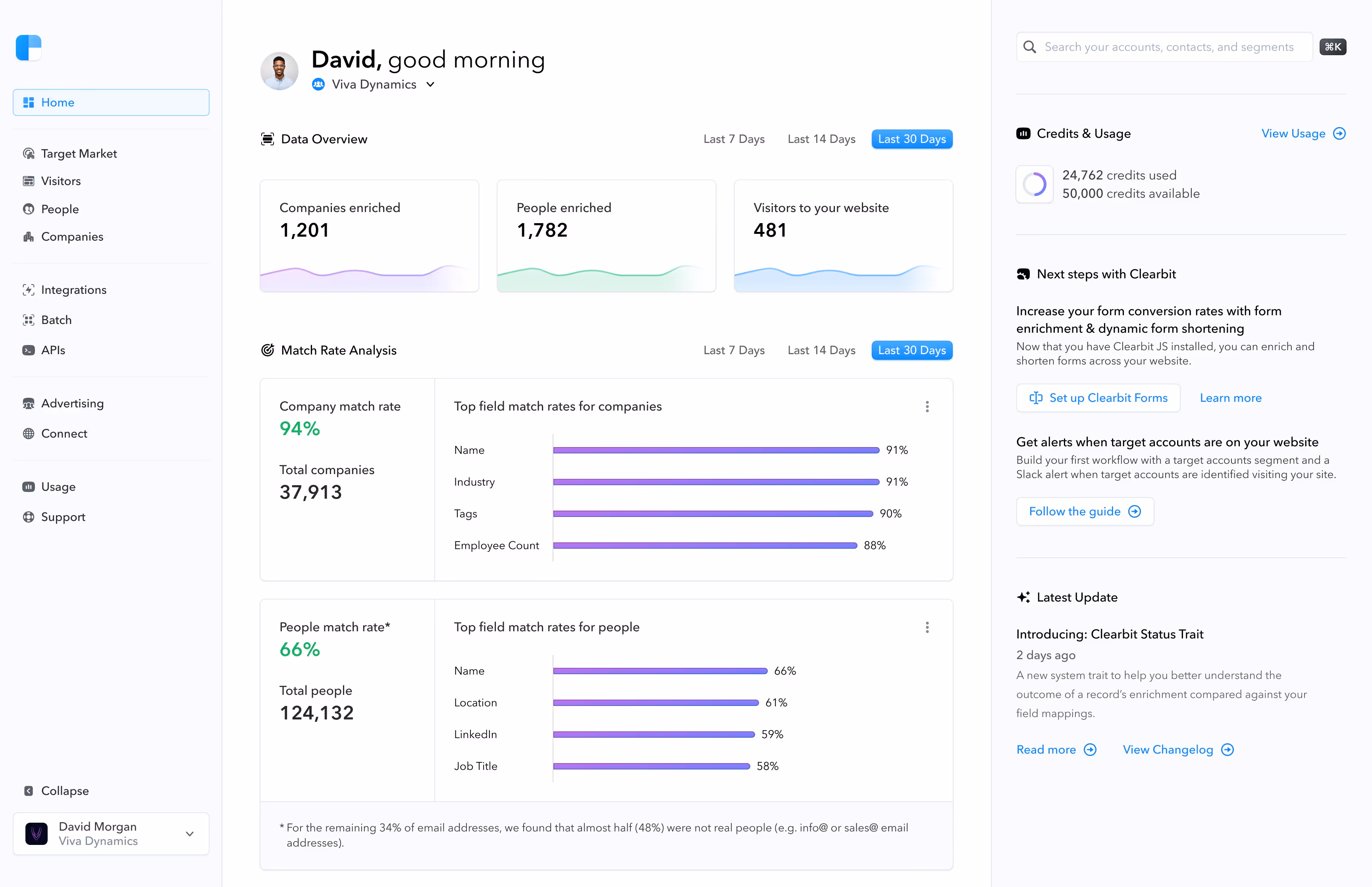Viewport: 1372px width, 887px height.
Task: Select the Target Market sidebar icon
Action: [x=29, y=153]
